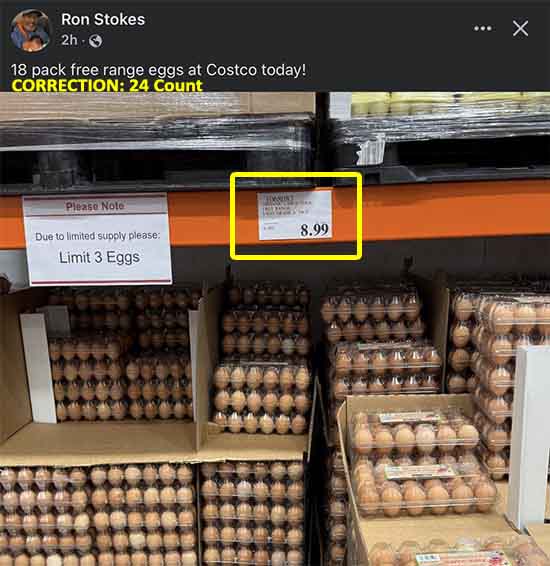
Task: Click the white cardboard divider at far right
Action: [x=530, y=435]
